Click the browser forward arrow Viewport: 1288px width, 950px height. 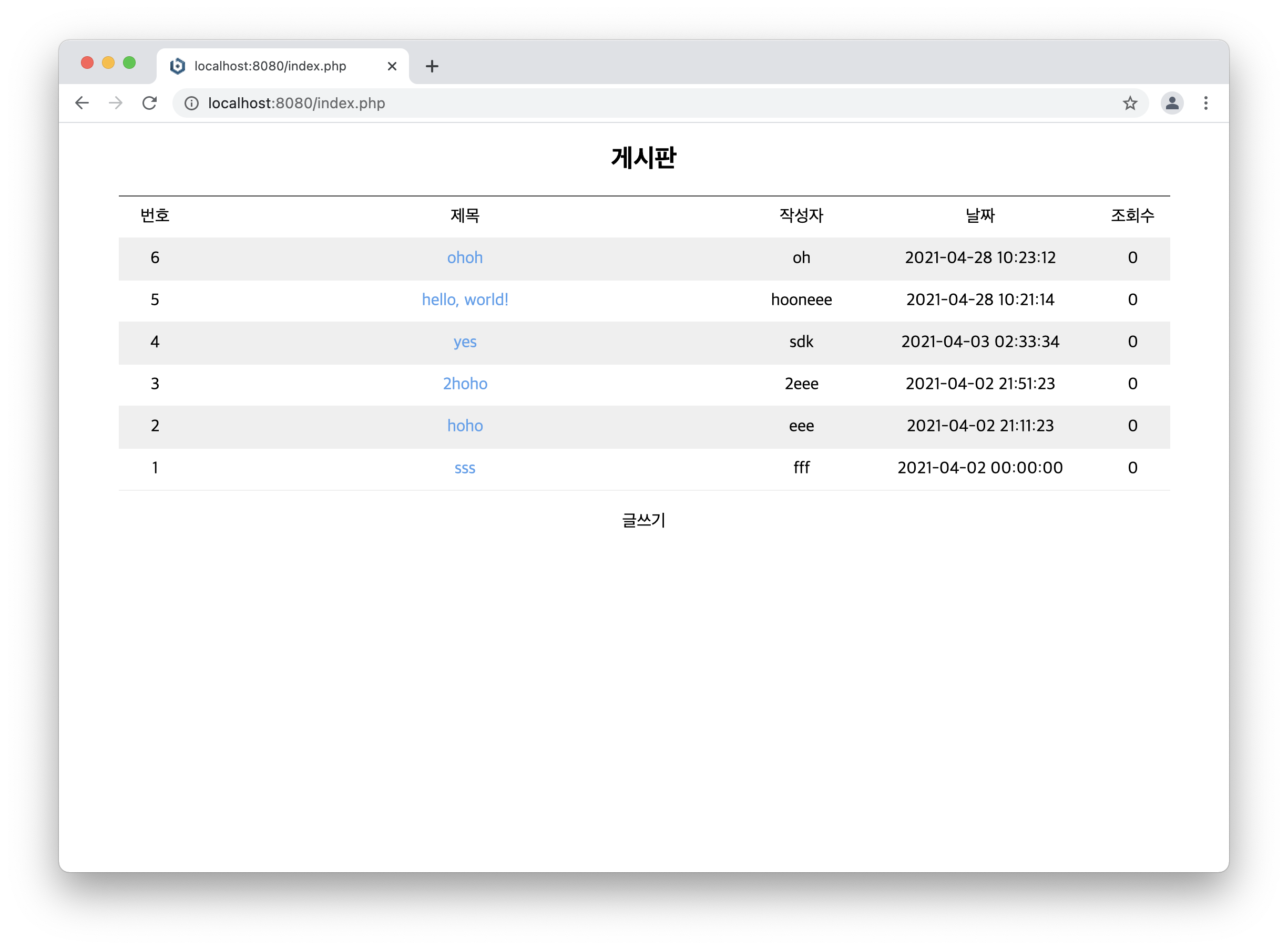pyautogui.click(x=116, y=103)
